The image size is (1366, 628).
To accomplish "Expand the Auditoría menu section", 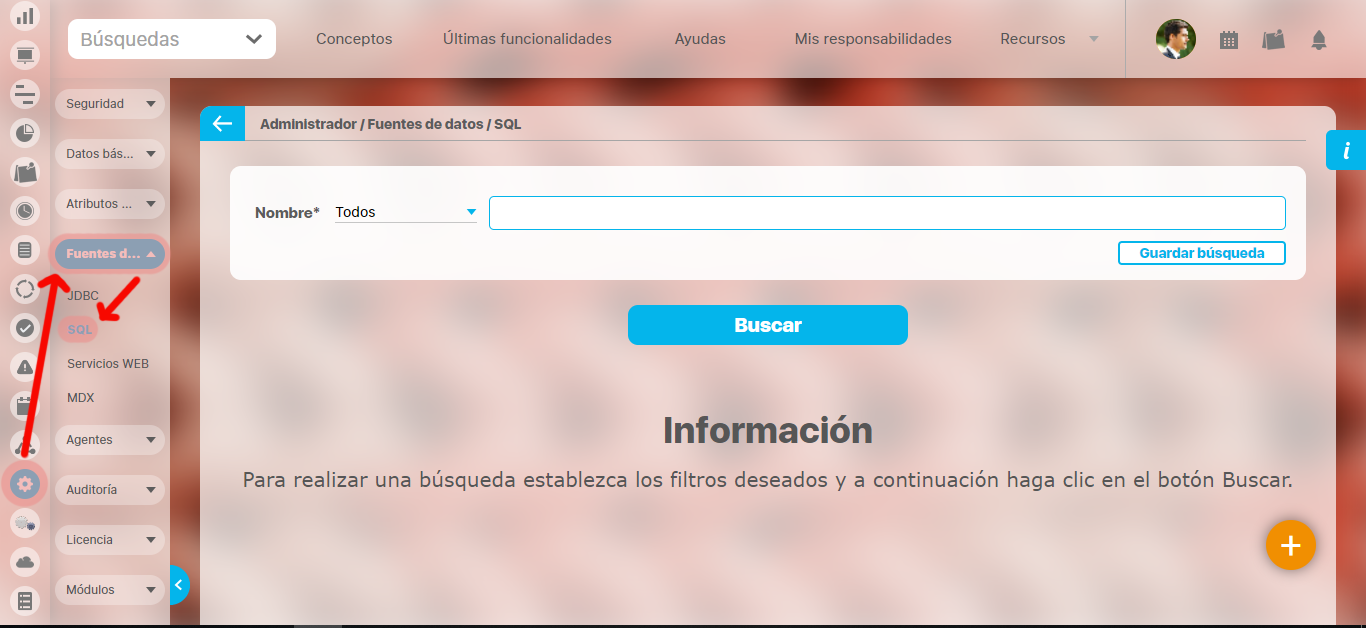I will (x=109, y=490).
